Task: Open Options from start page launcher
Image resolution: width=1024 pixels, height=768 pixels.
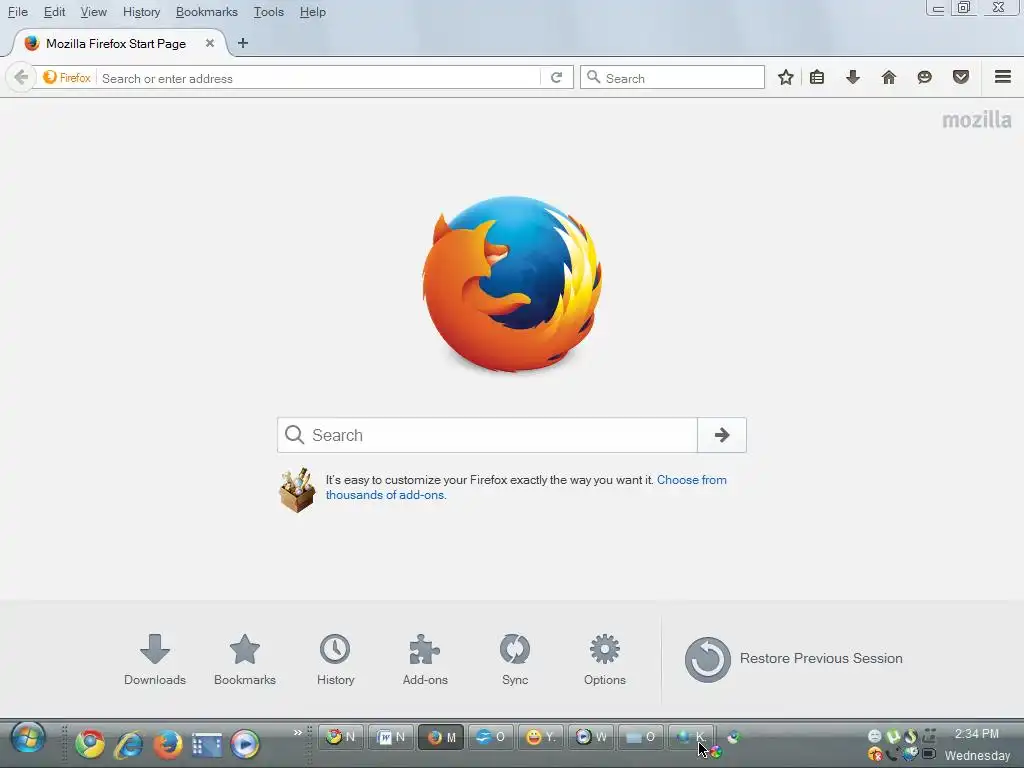Action: (605, 660)
